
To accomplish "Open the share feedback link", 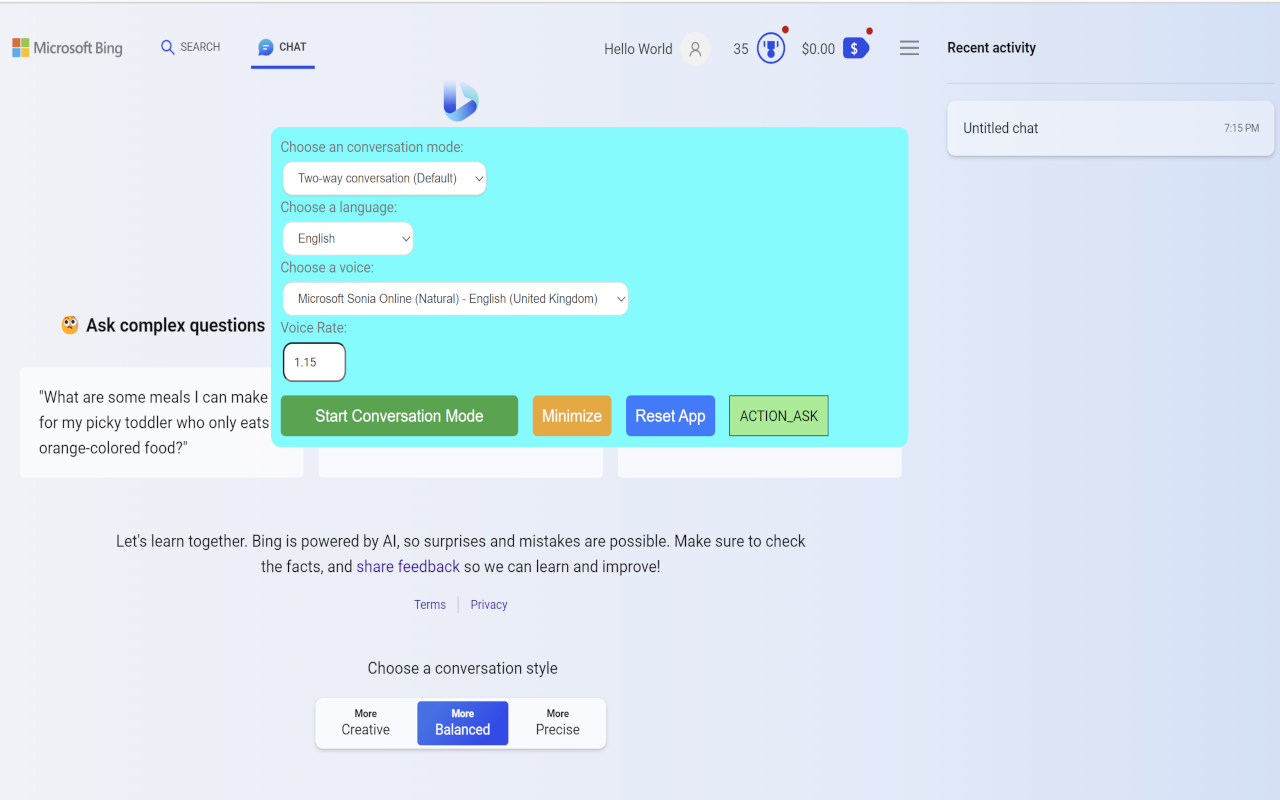I will coord(407,566).
